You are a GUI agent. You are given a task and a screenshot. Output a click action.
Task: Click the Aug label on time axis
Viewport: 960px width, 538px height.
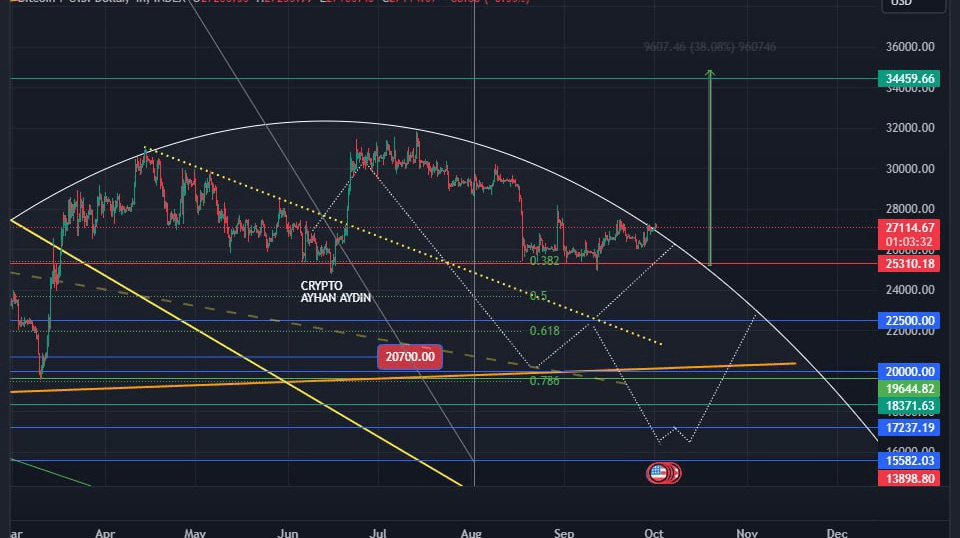[471, 533]
